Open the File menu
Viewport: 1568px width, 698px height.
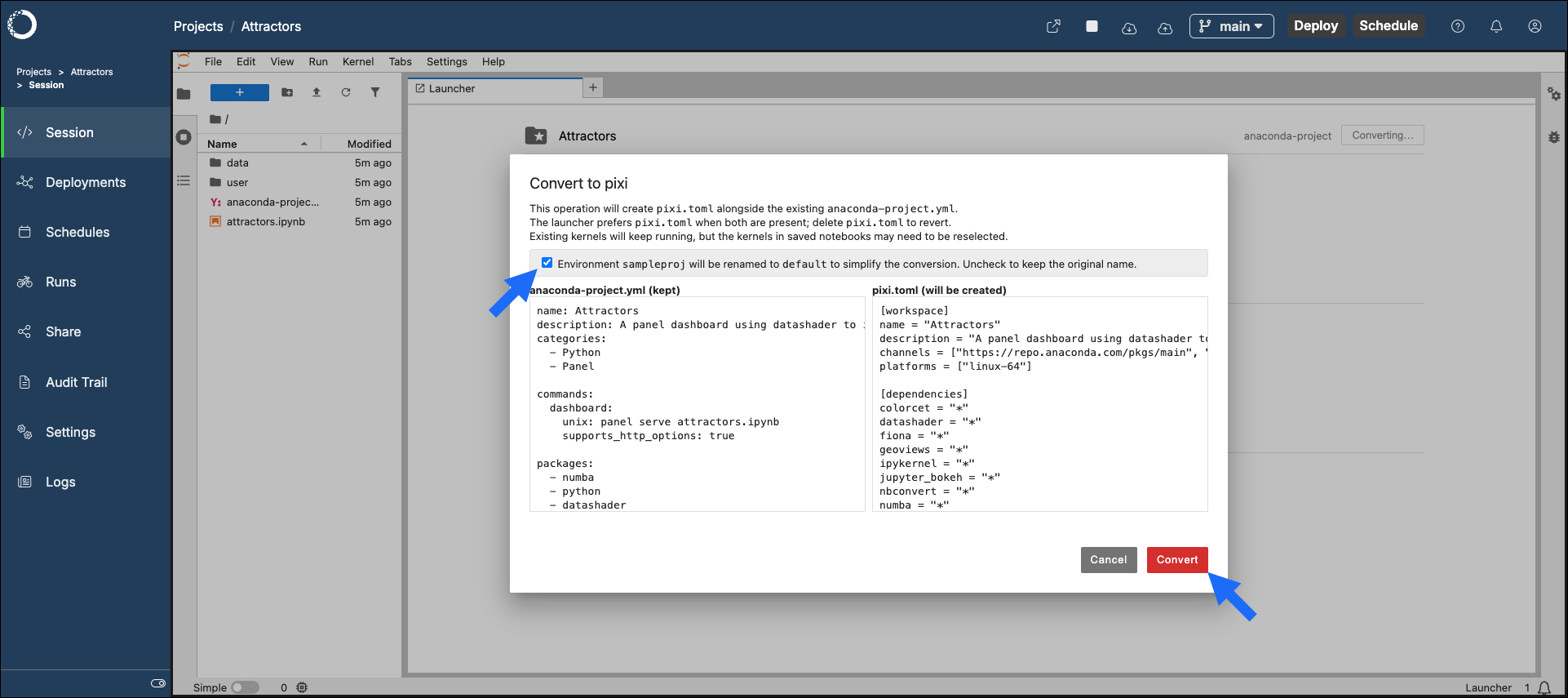(x=213, y=61)
